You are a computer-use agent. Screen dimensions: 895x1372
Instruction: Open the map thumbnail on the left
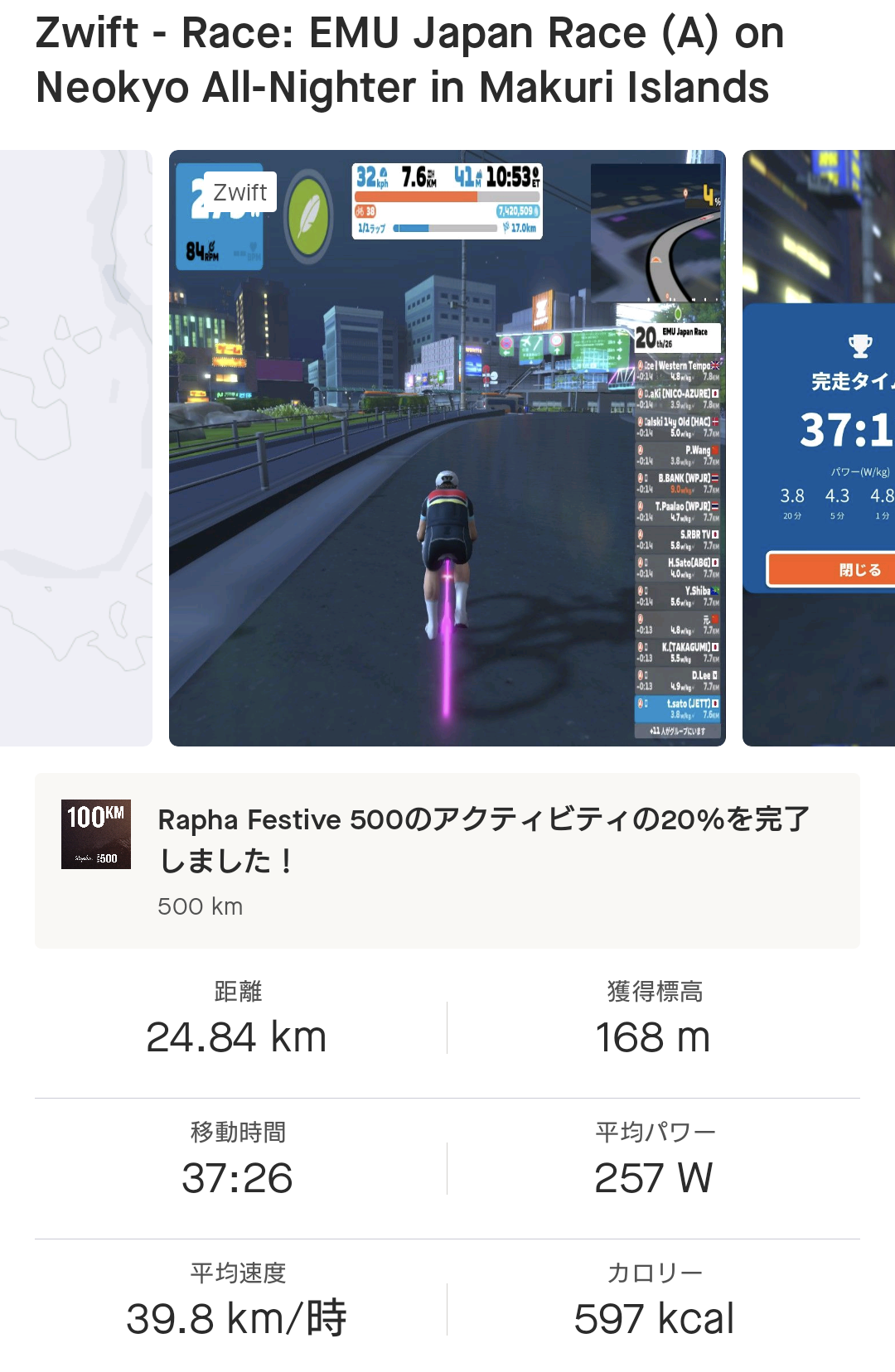click(x=76, y=447)
